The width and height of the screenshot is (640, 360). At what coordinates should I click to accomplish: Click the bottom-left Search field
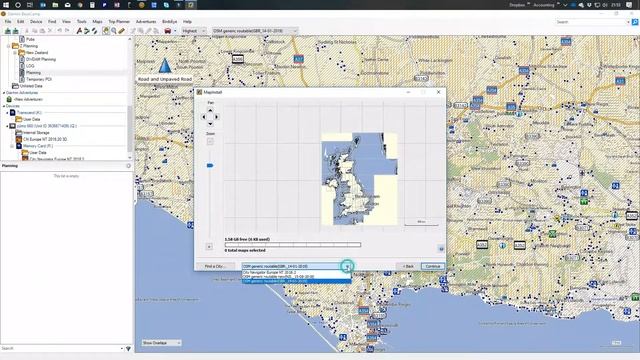(61, 349)
